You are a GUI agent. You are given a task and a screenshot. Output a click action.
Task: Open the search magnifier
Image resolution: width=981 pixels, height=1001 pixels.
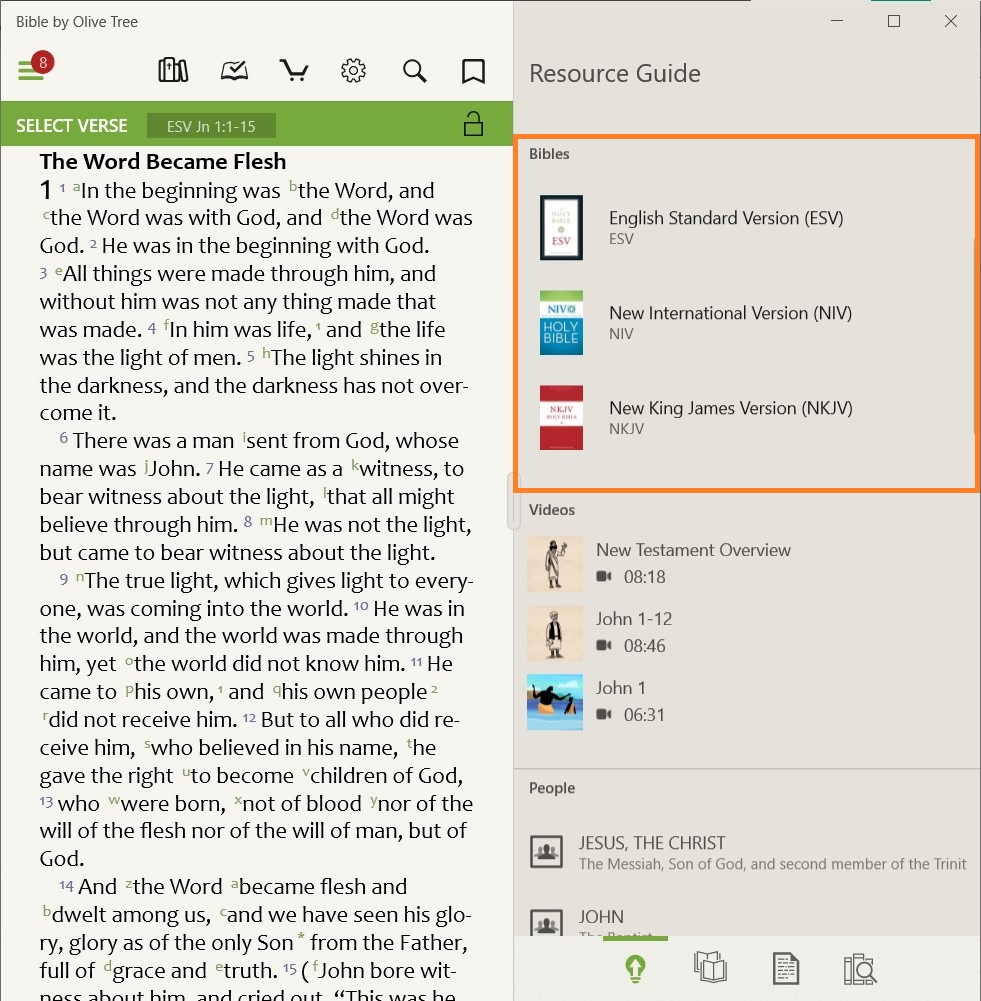click(x=414, y=70)
